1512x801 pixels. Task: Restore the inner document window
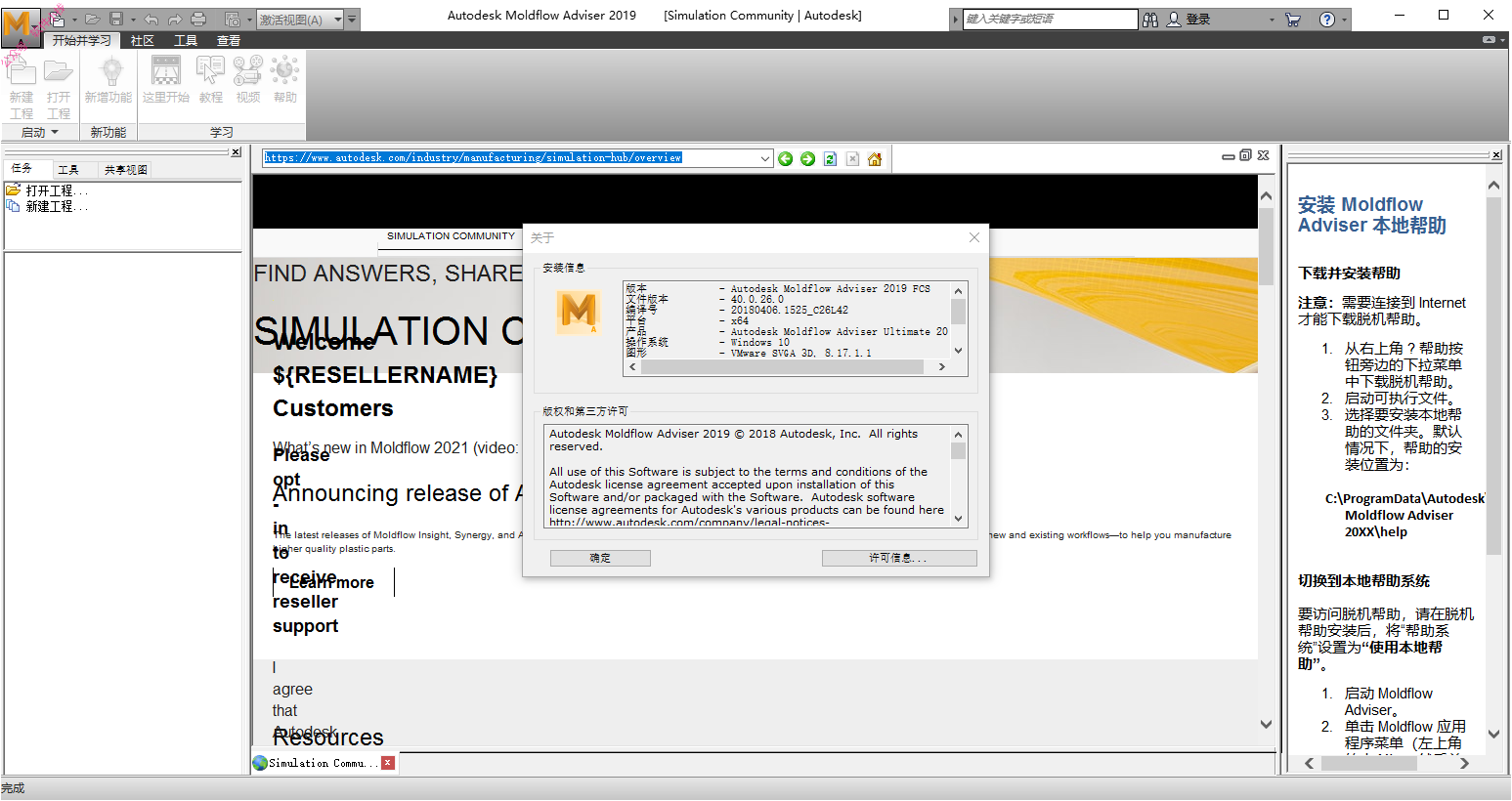tap(1245, 155)
